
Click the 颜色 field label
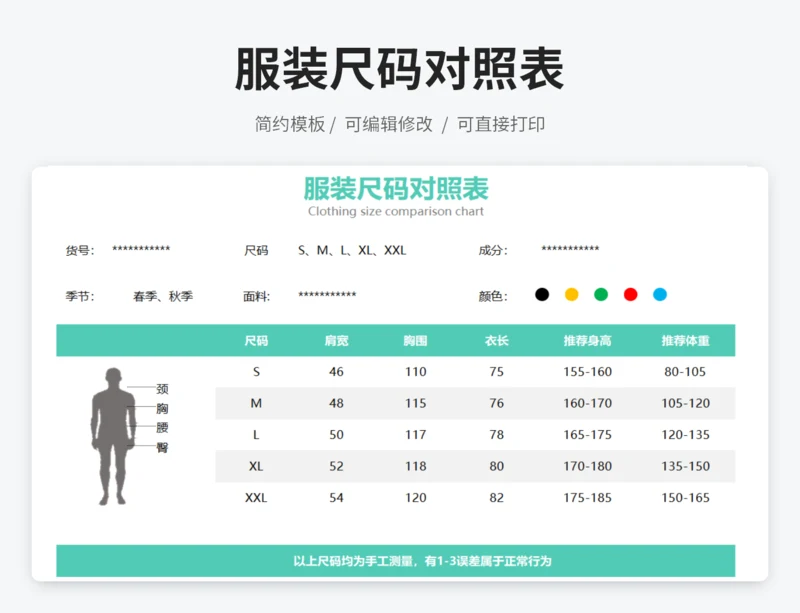pos(493,297)
